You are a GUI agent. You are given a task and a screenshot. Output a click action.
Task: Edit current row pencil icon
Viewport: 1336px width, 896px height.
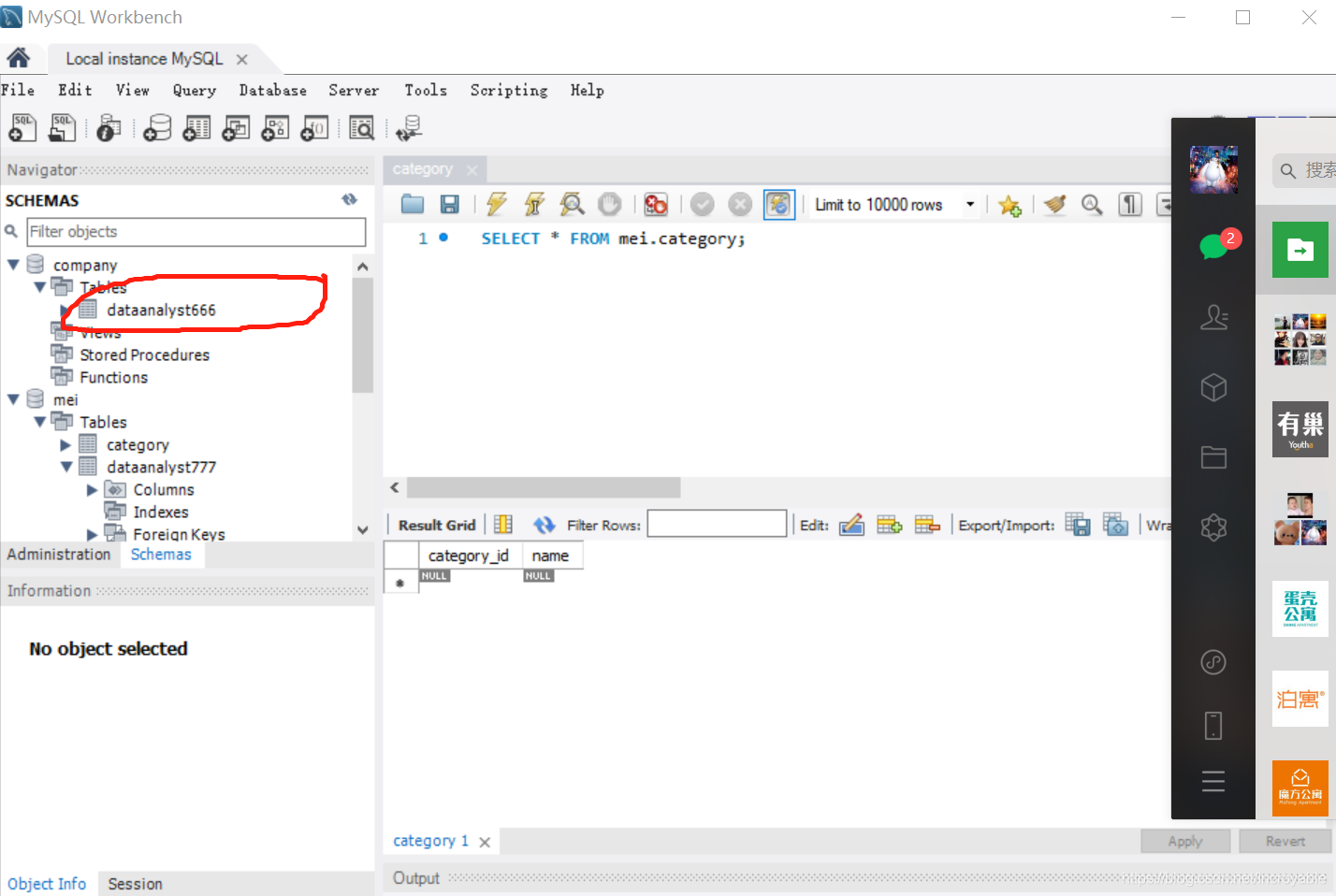[x=851, y=525]
